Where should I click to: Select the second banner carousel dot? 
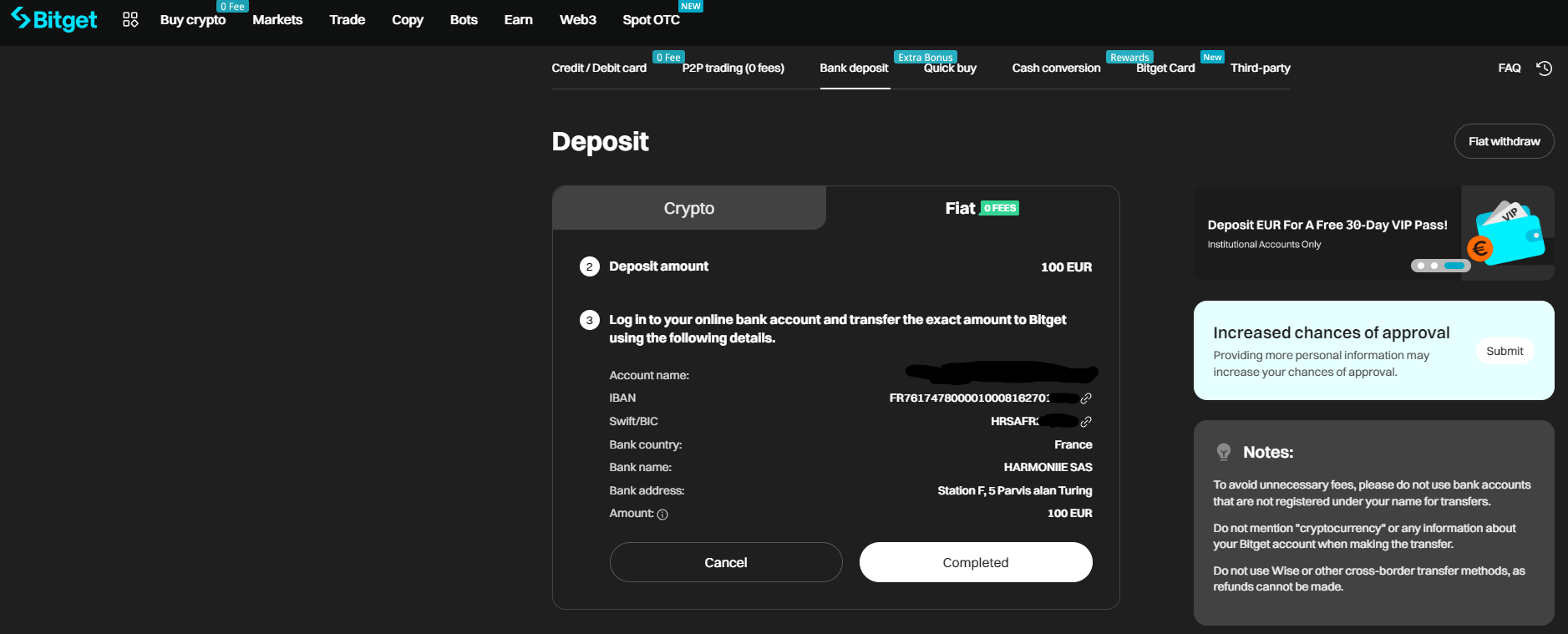coord(1434,266)
